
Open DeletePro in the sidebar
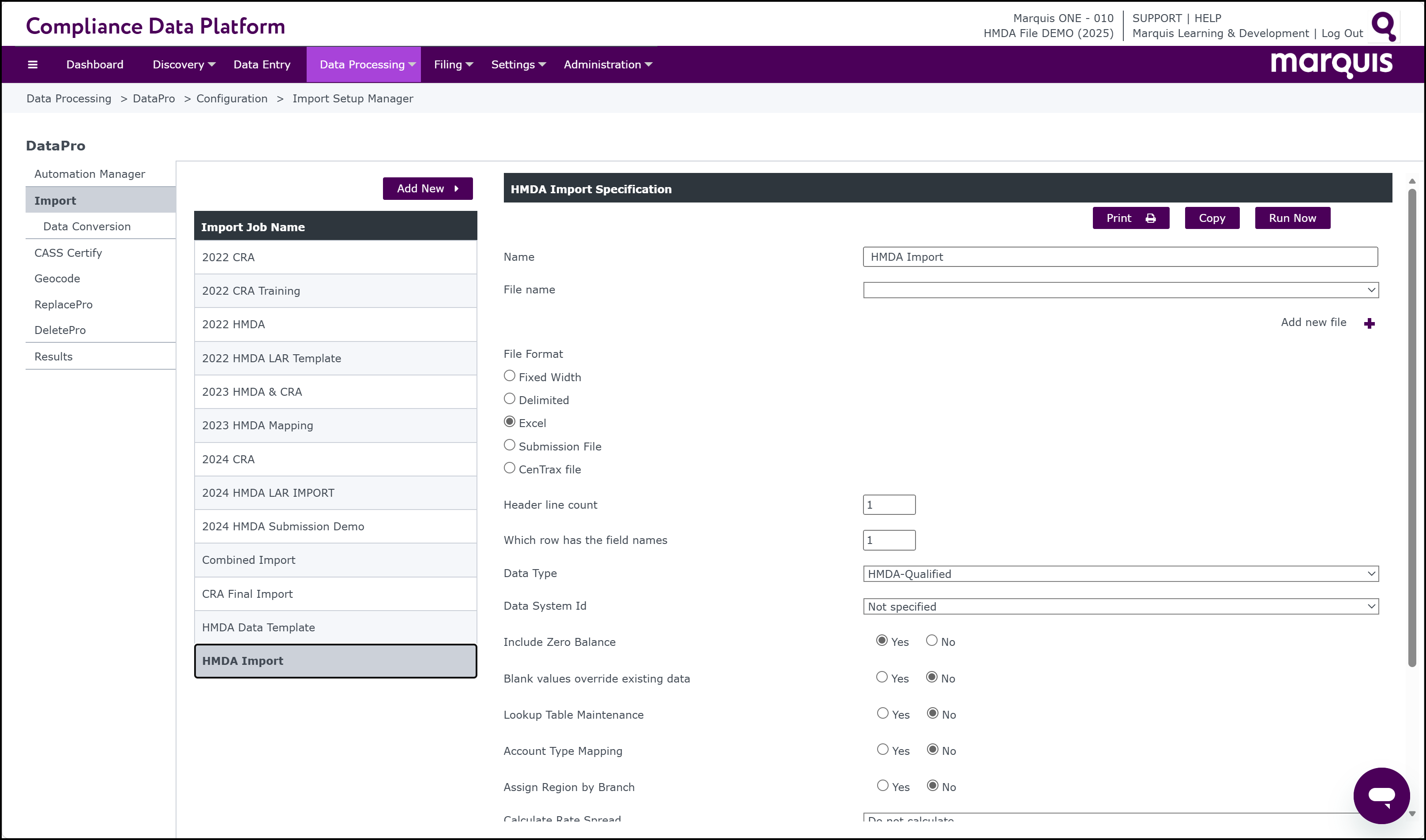pyautogui.click(x=60, y=330)
